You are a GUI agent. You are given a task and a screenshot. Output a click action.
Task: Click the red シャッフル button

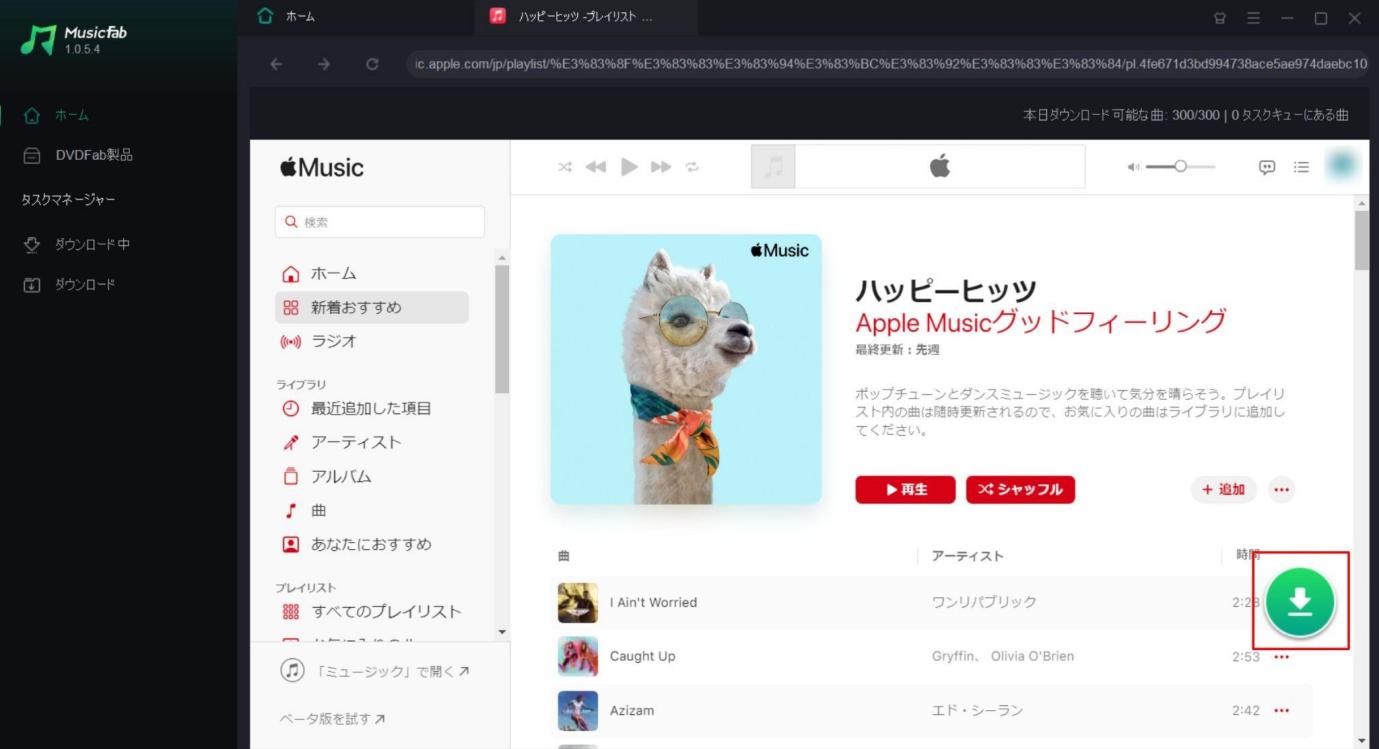click(1020, 489)
